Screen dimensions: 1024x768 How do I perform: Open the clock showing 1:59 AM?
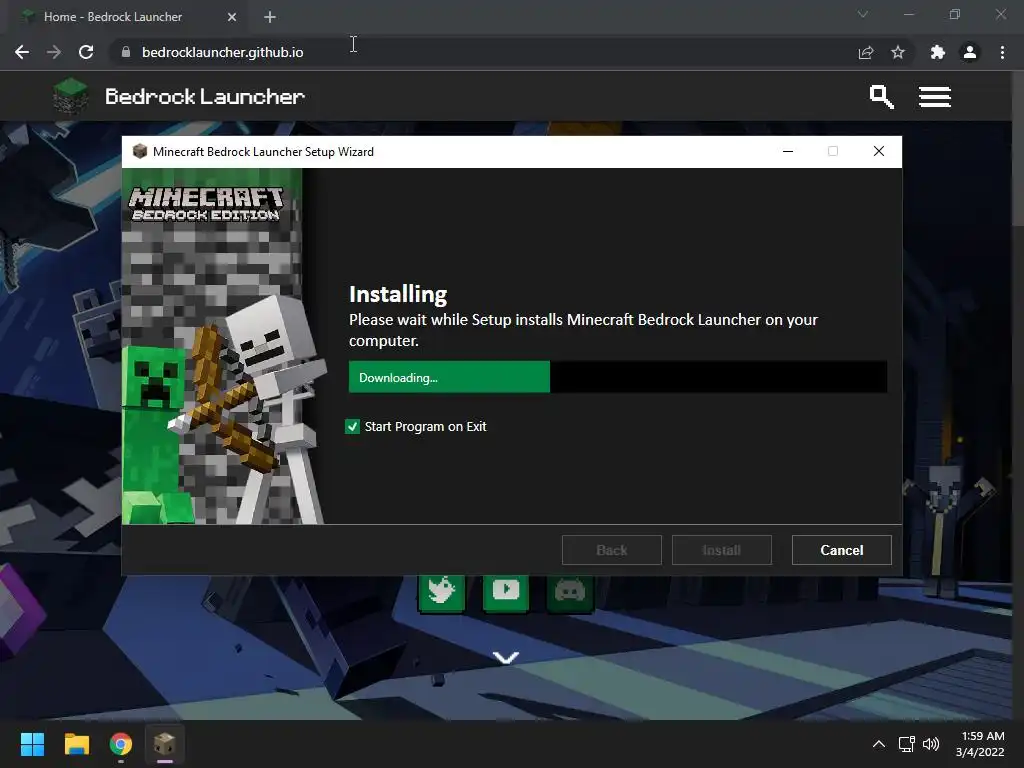tap(980, 744)
